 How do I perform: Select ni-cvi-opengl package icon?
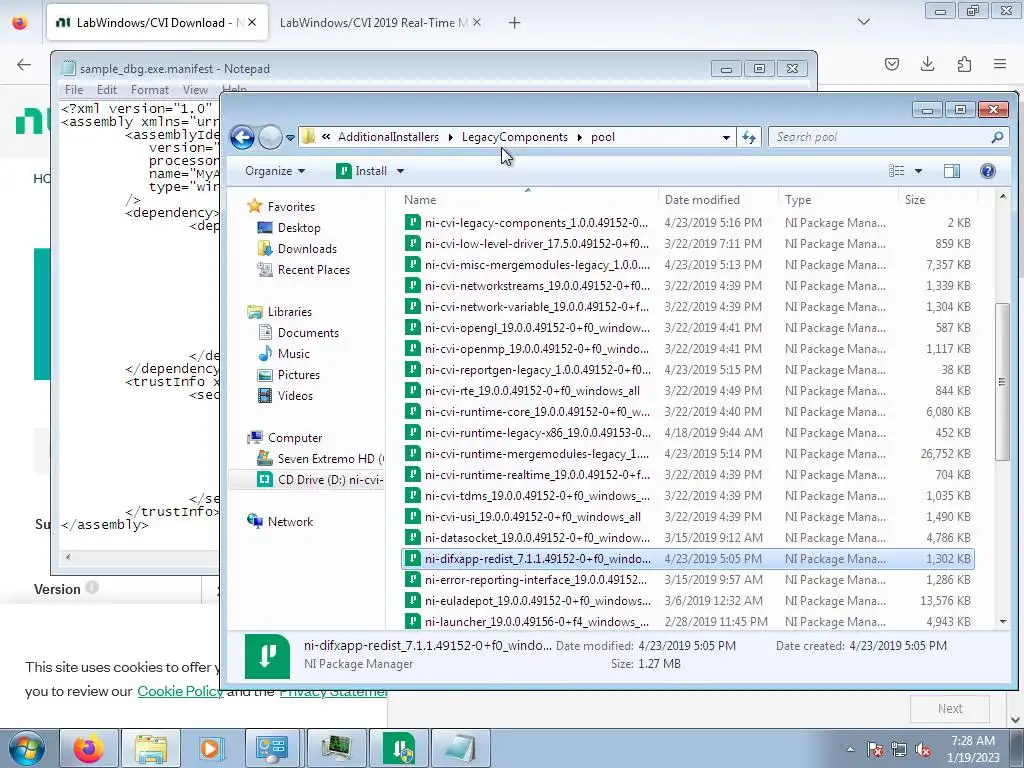tap(412, 328)
